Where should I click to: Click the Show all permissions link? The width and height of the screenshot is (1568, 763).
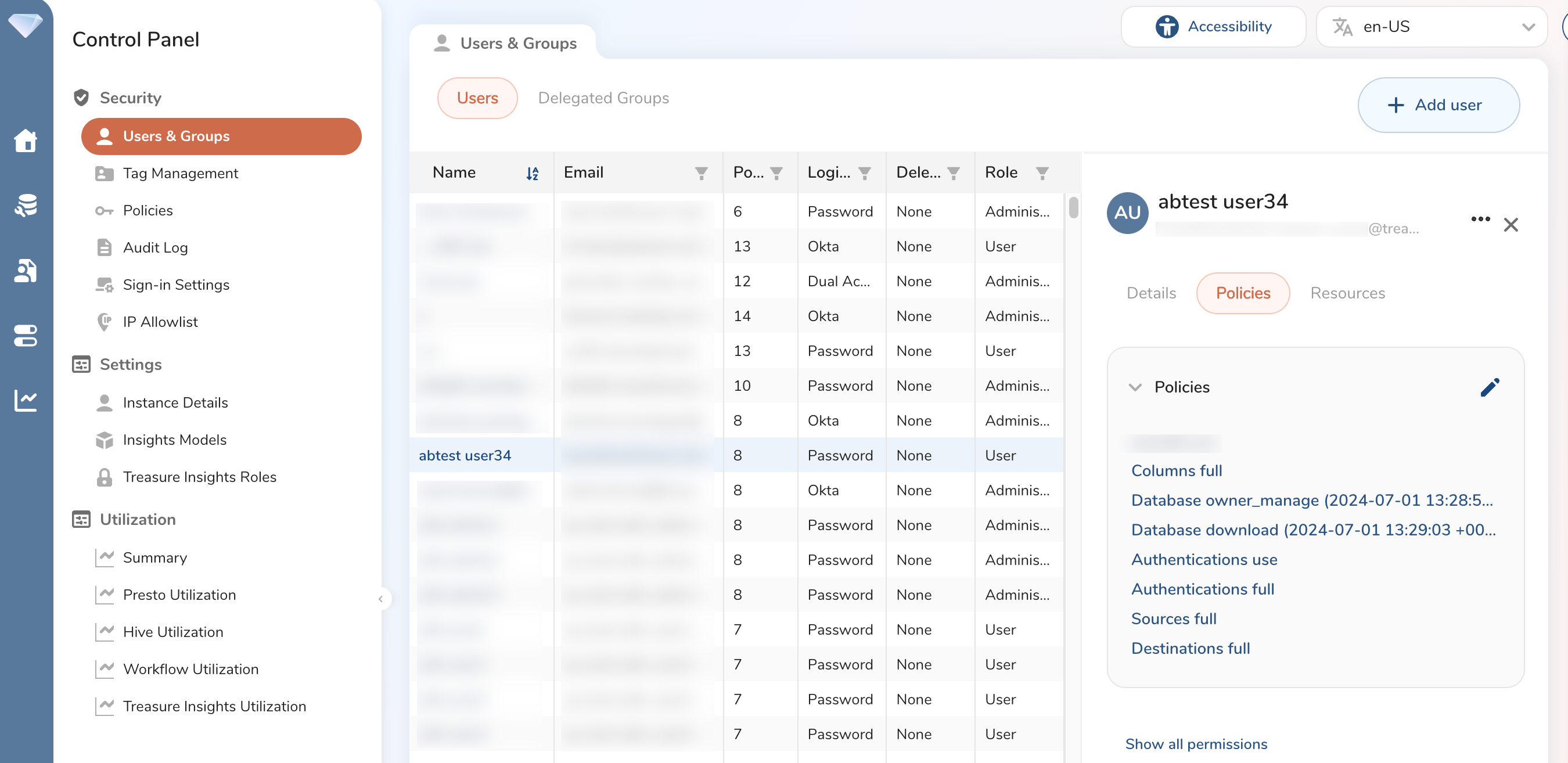(1196, 743)
